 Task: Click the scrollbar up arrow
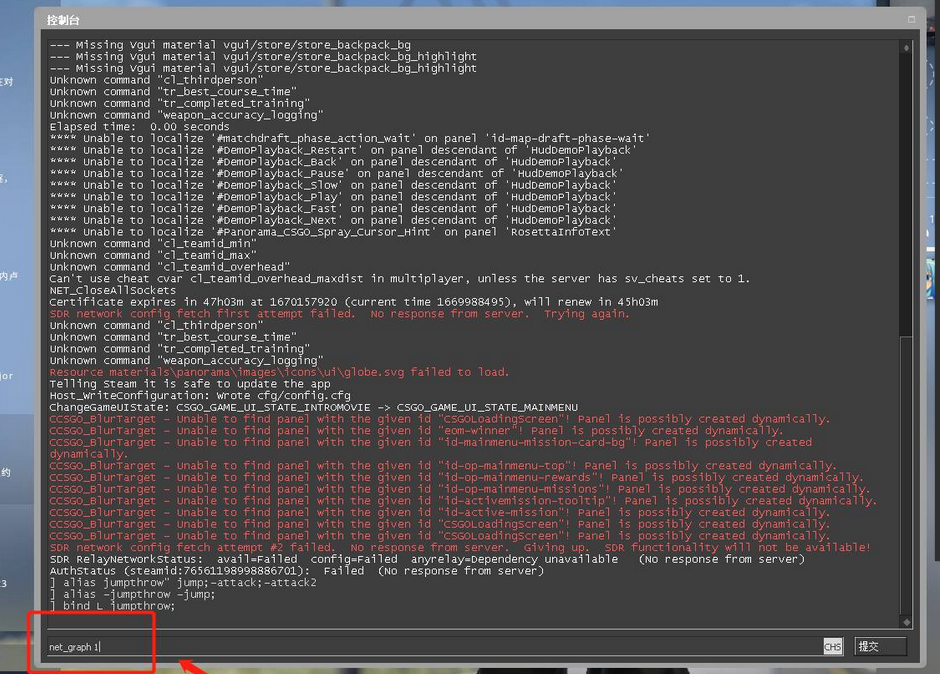906,46
